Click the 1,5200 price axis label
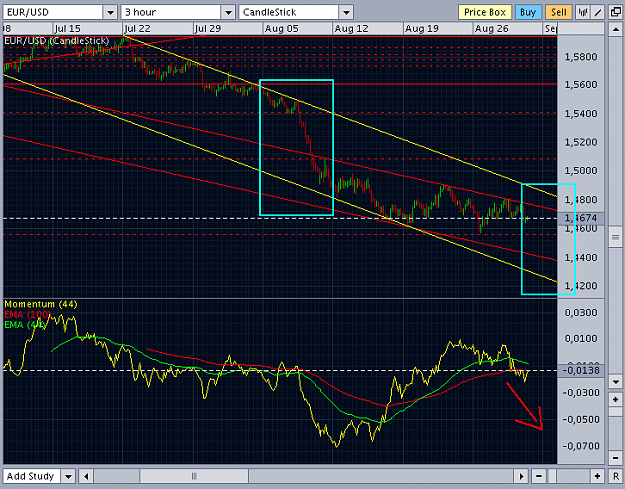The image size is (625, 489). click(581, 142)
